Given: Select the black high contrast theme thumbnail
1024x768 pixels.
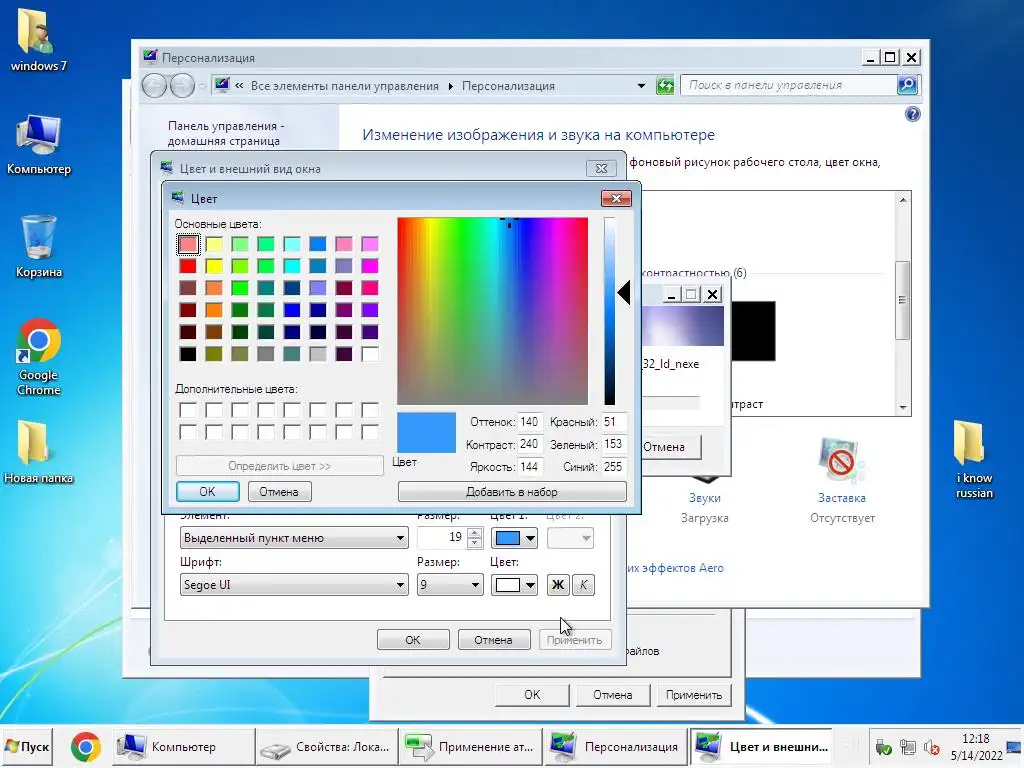Looking at the screenshot, I should click(754, 330).
